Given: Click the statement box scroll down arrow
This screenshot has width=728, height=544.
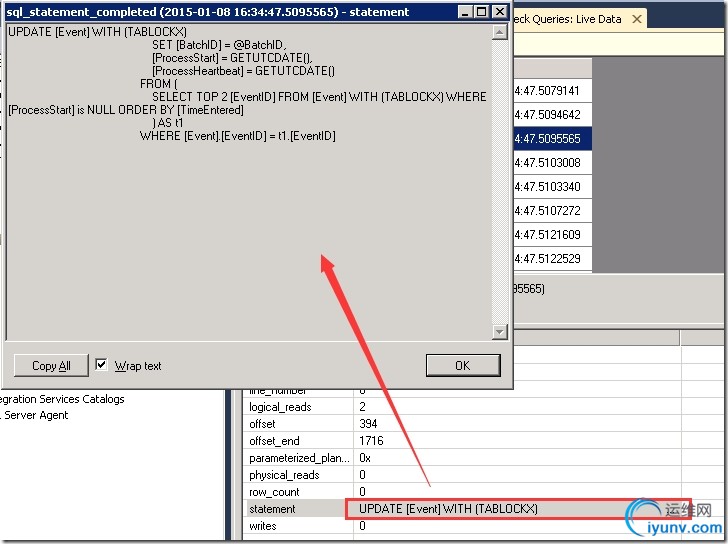Looking at the screenshot, I should [x=500, y=331].
